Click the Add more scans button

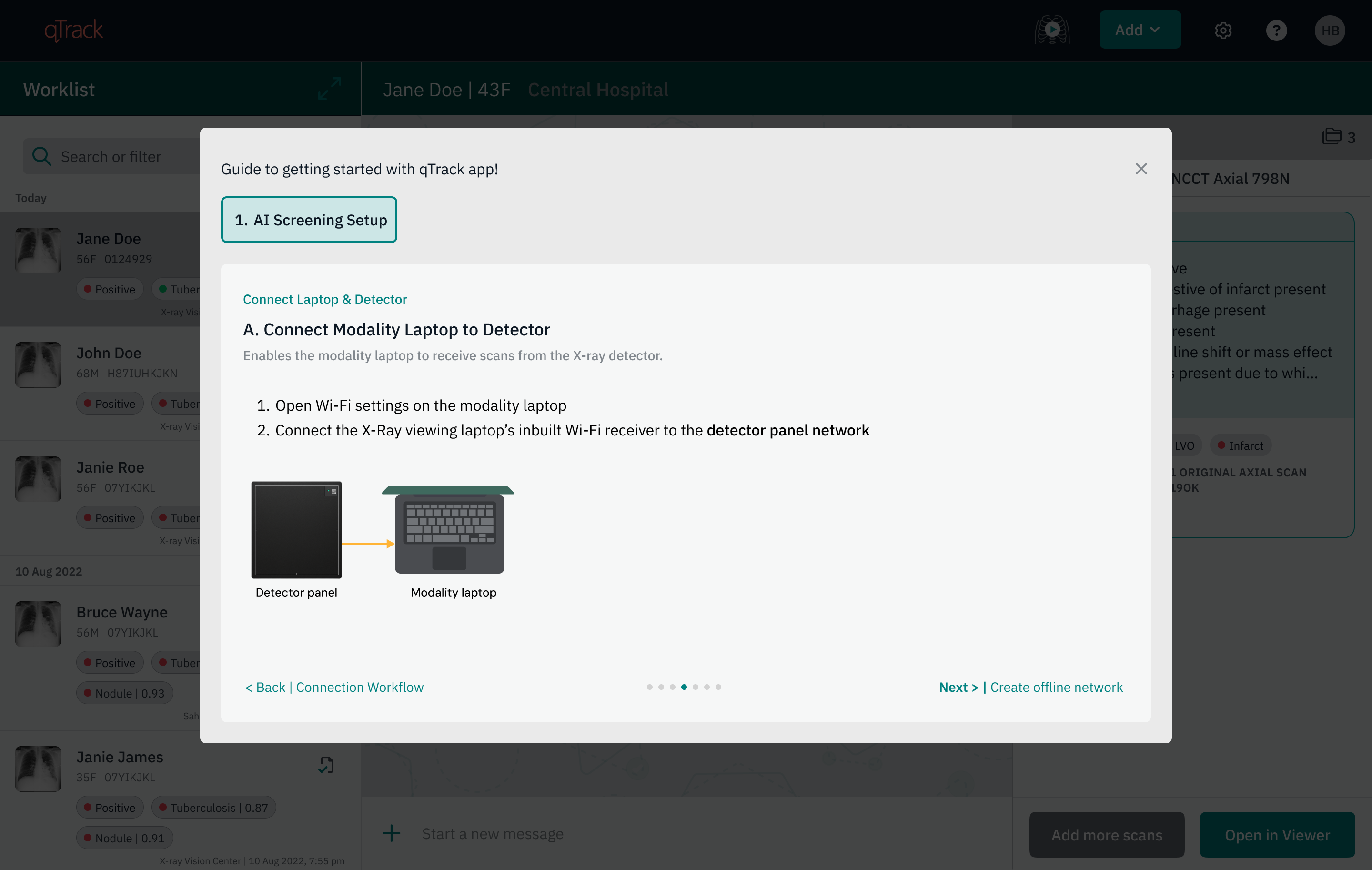1107,835
